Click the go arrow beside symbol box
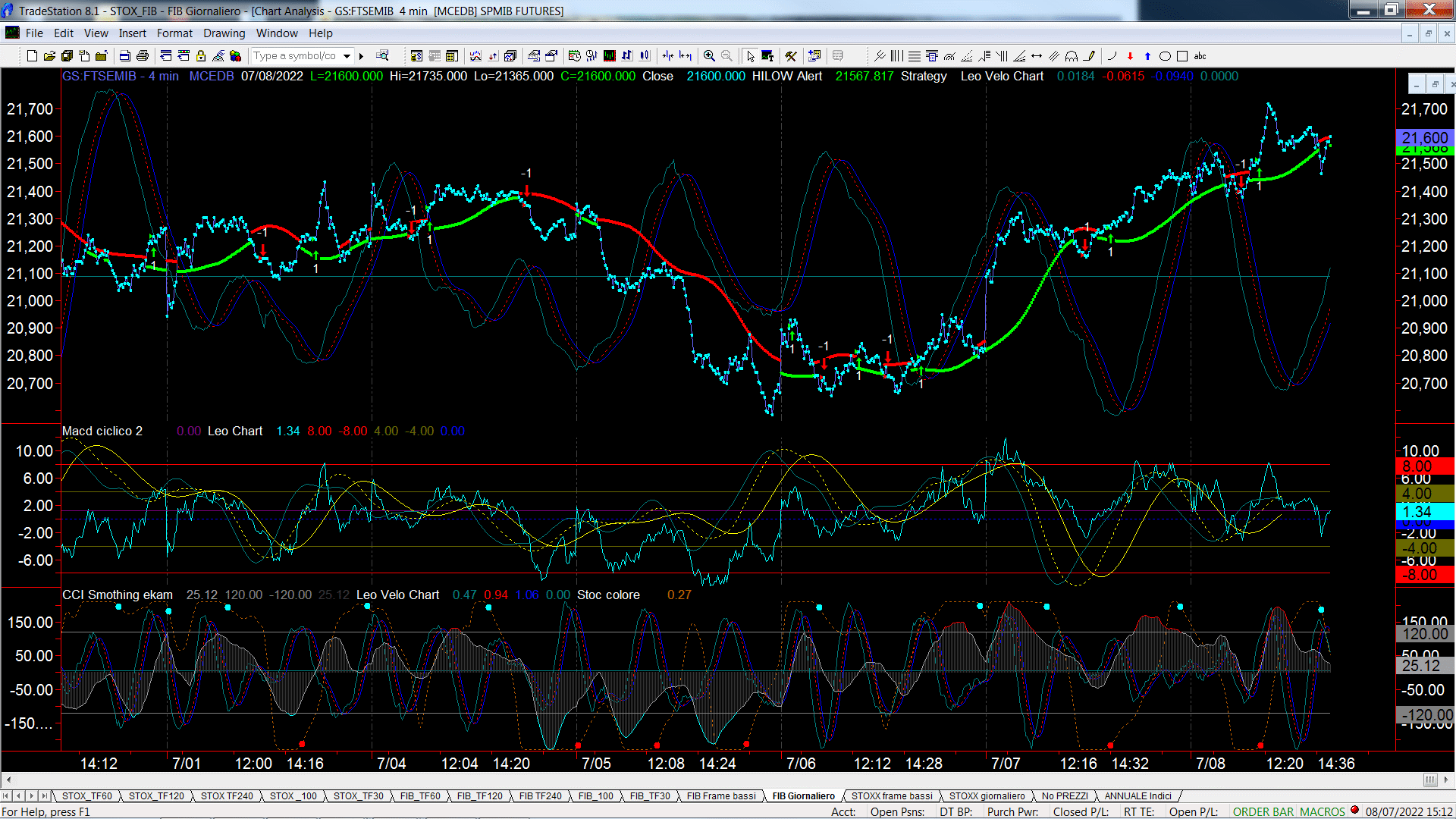The width and height of the screenshot is (1456, 819). (x=362, y=56)
